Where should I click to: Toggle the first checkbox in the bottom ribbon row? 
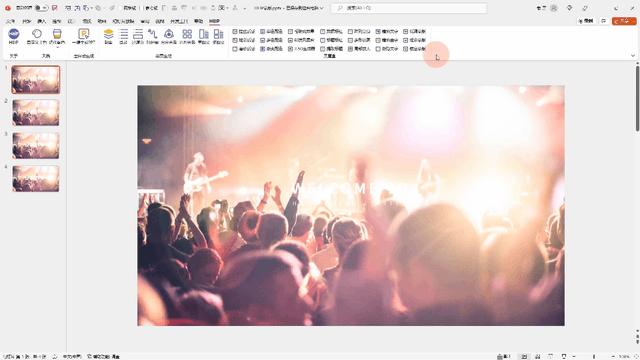(235, 49)
